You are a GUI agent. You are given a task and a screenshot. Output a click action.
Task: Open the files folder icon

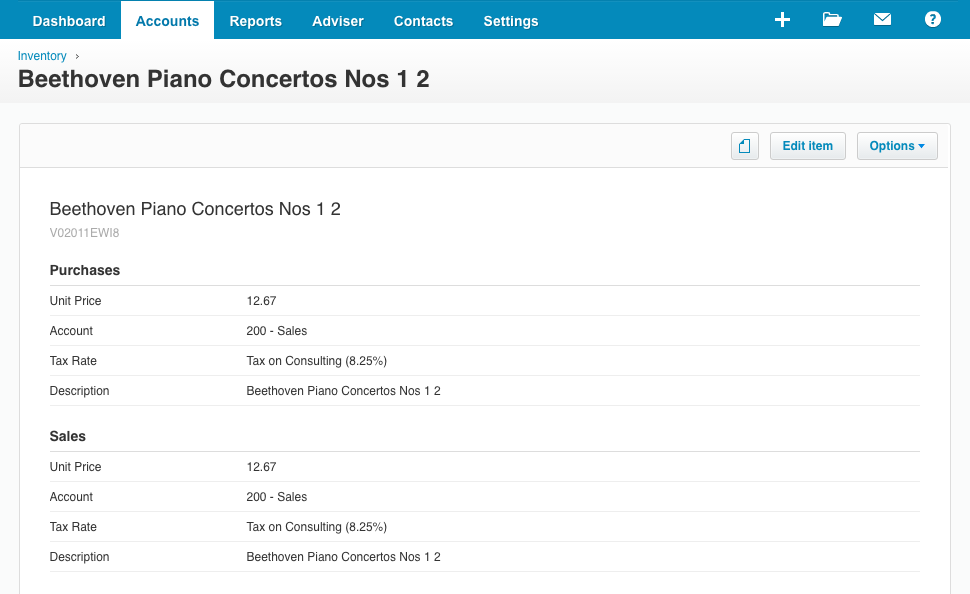(x=832, y=20)
